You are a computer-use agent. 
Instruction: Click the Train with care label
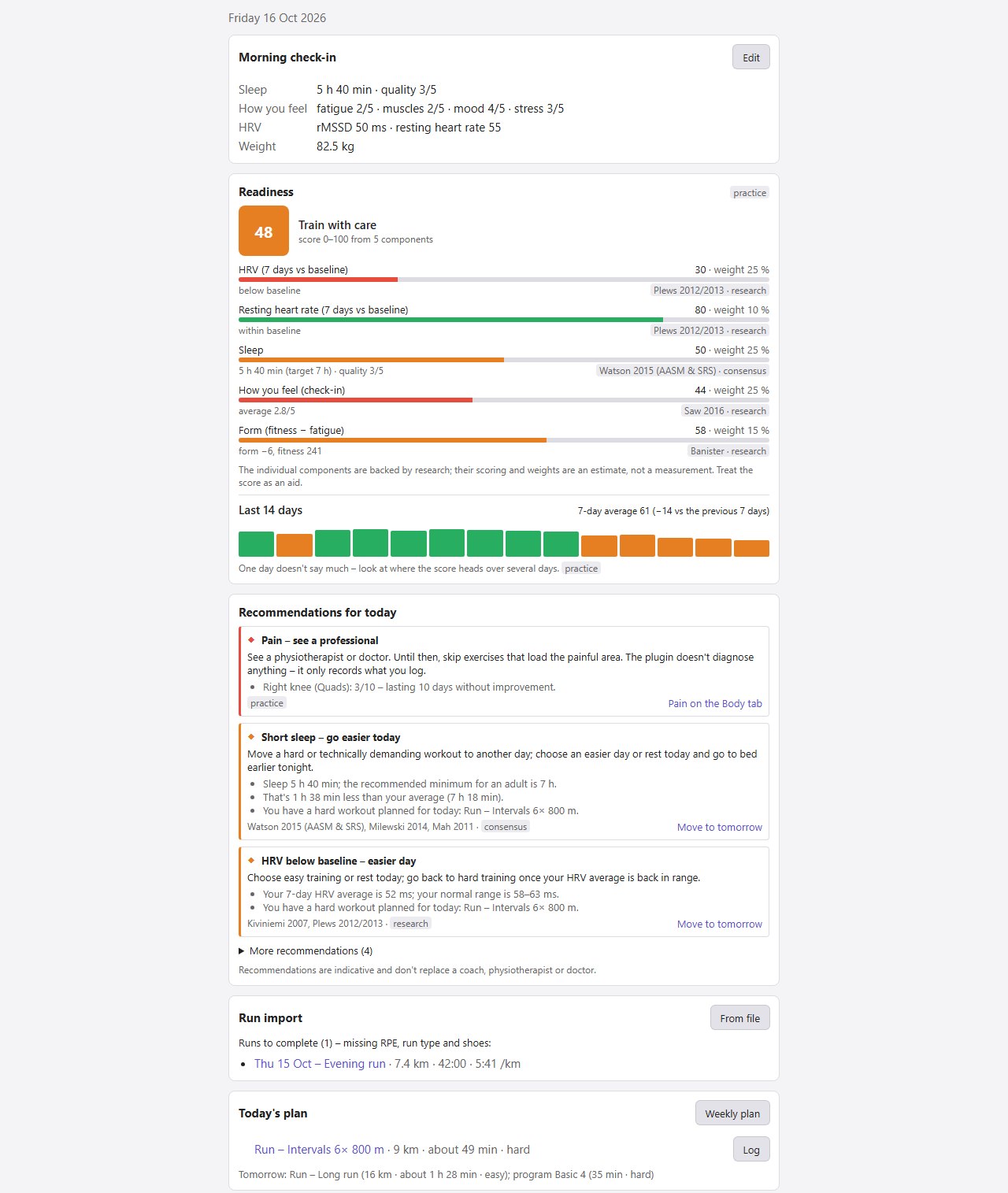337,225
